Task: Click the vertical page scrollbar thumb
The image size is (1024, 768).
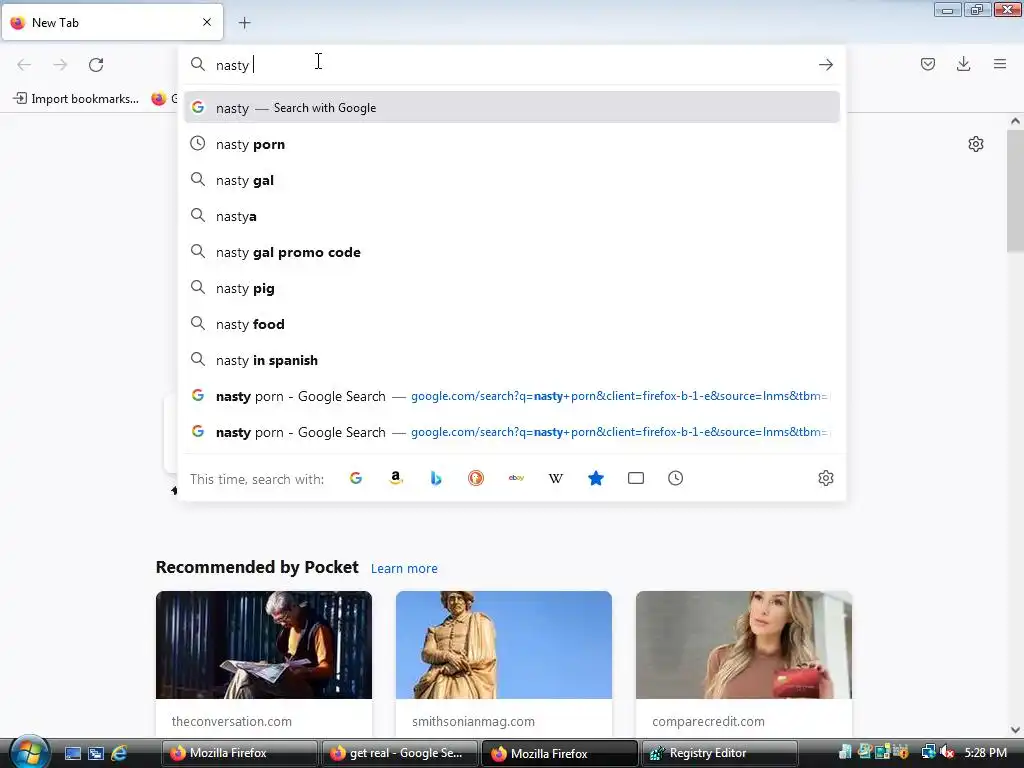Action: 1015,191
